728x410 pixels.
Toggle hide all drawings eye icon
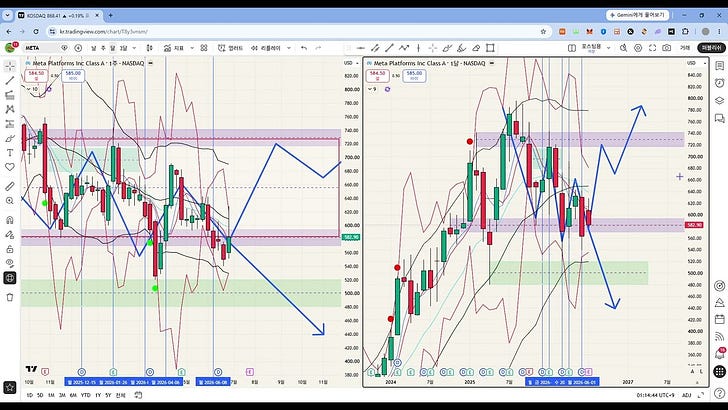click(x=10, y=263)
